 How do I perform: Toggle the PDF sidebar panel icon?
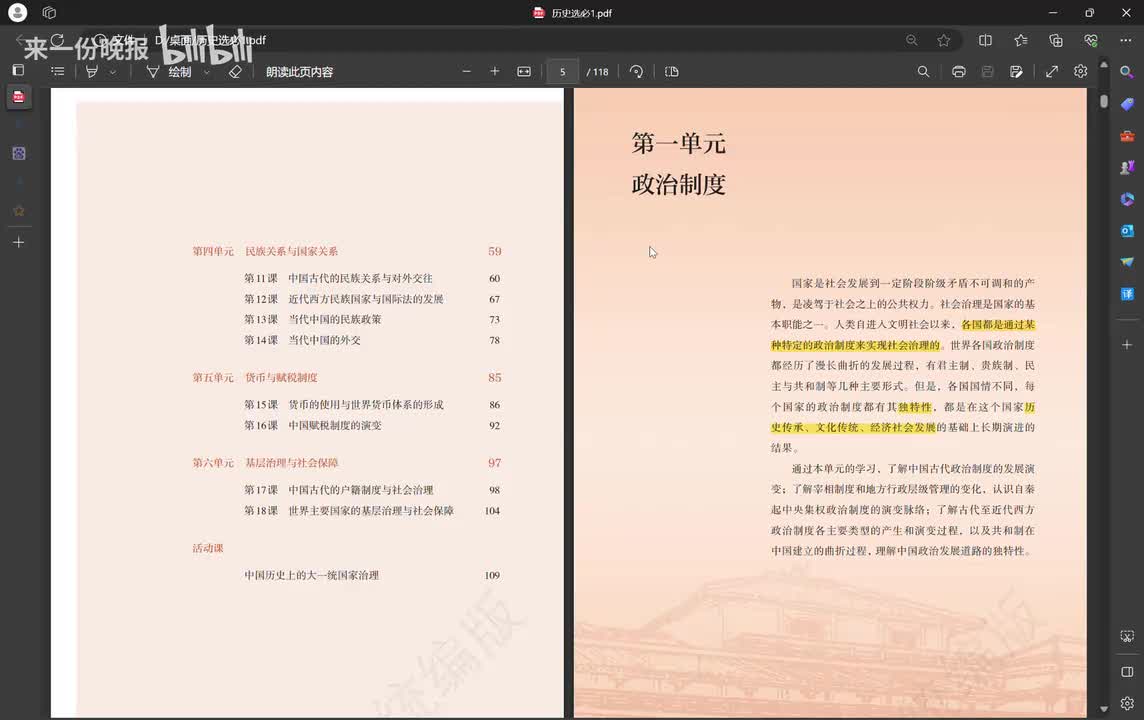click(18, 70)
